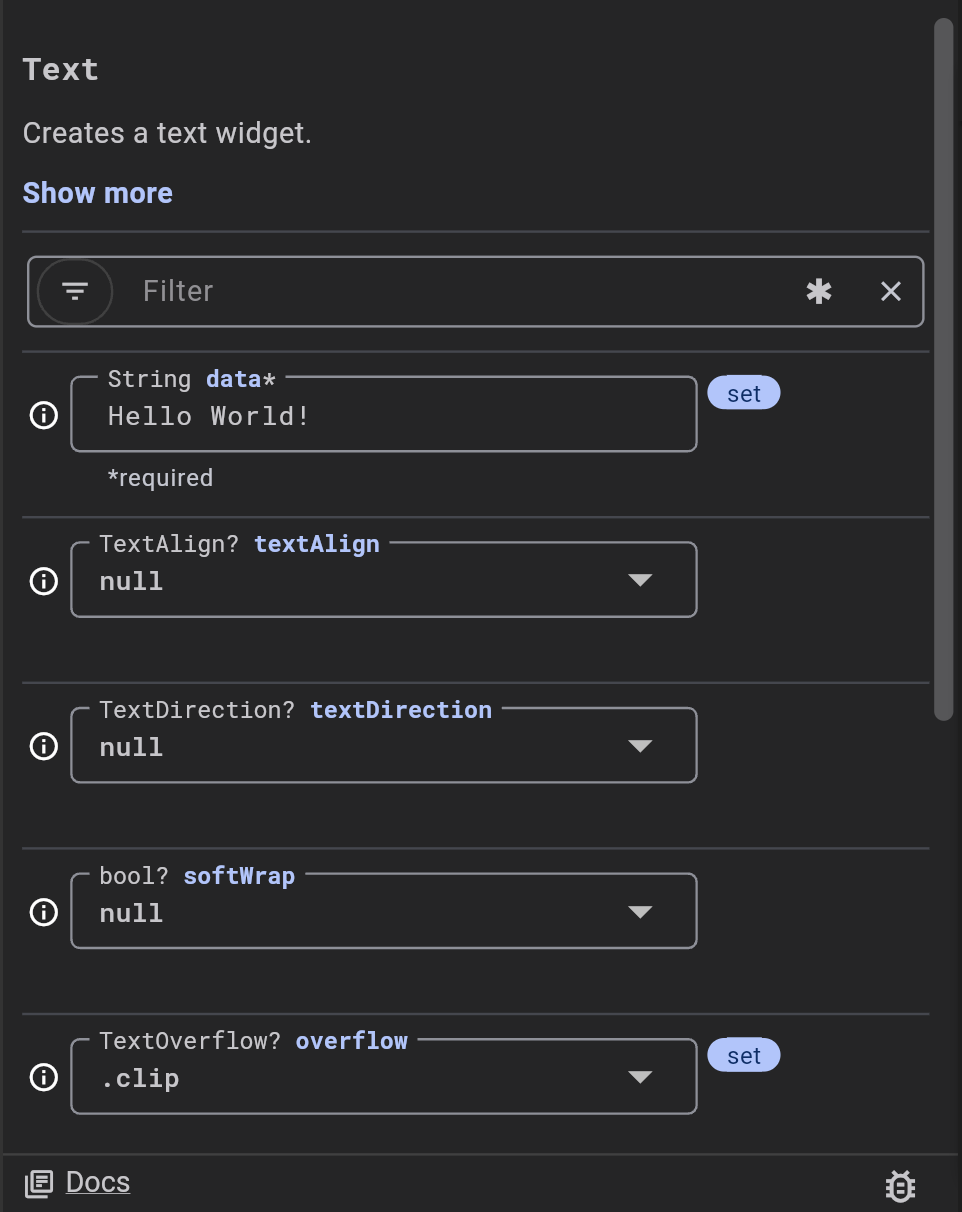Click the info icon beside the data property
The image size is (962, 1212).
[x=43, y=415]
